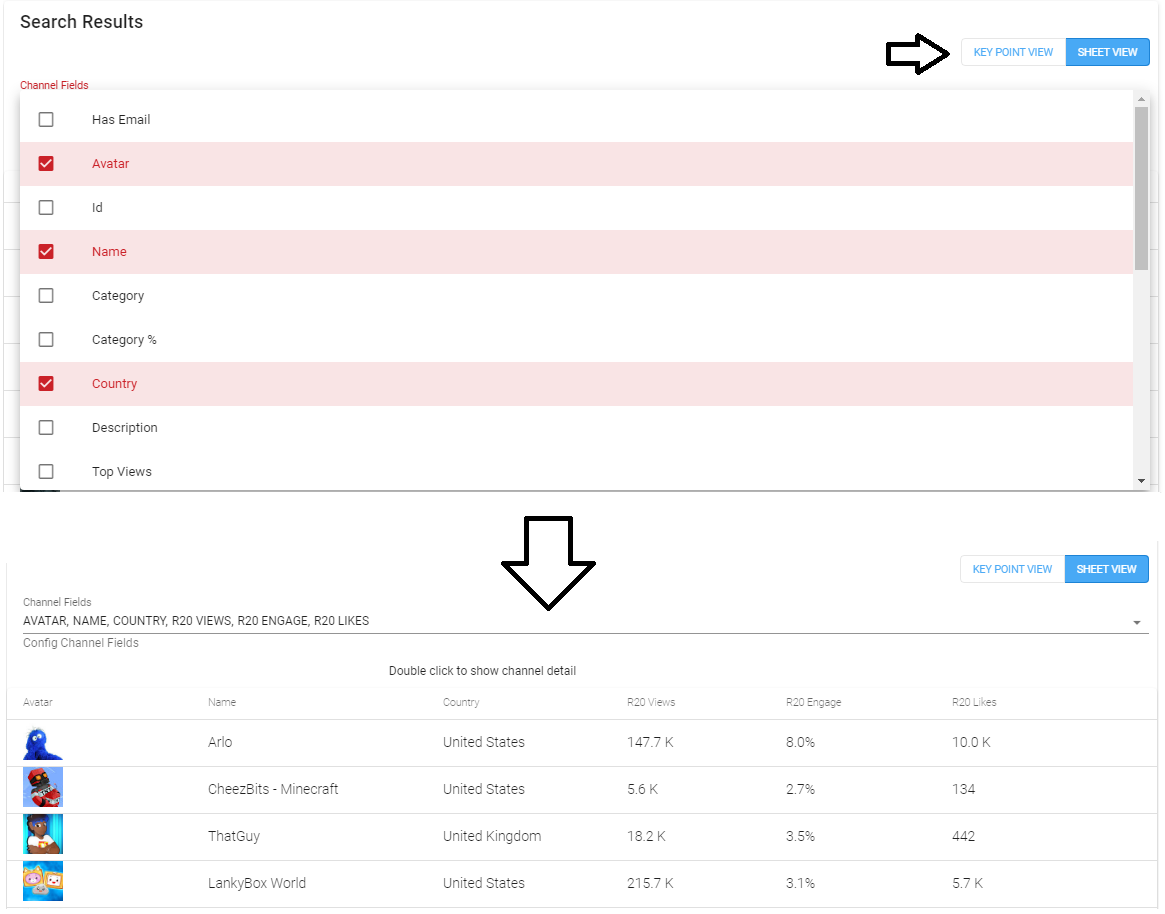Switch to Key Point View in lower panel
1165x914 pixels.
(1013, 569)
